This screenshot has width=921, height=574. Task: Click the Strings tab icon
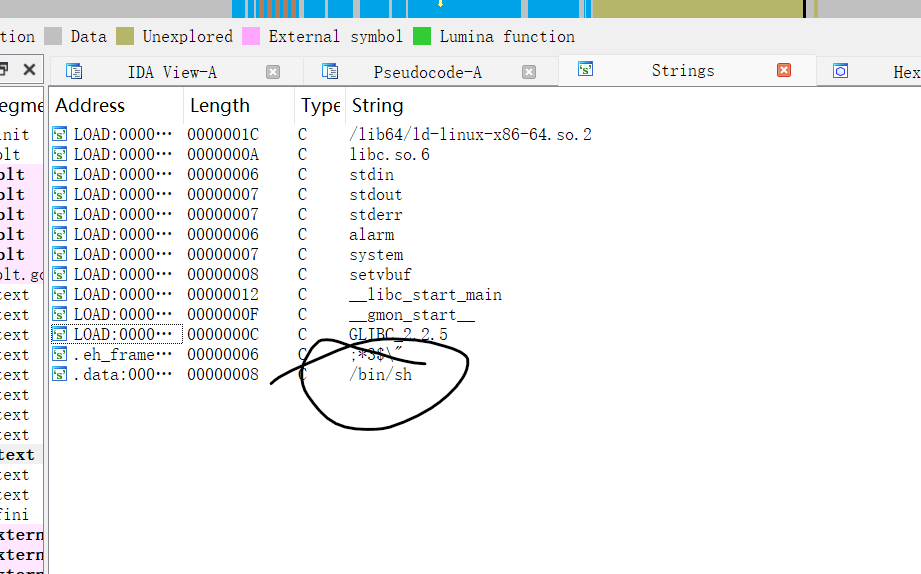(586, 70)
